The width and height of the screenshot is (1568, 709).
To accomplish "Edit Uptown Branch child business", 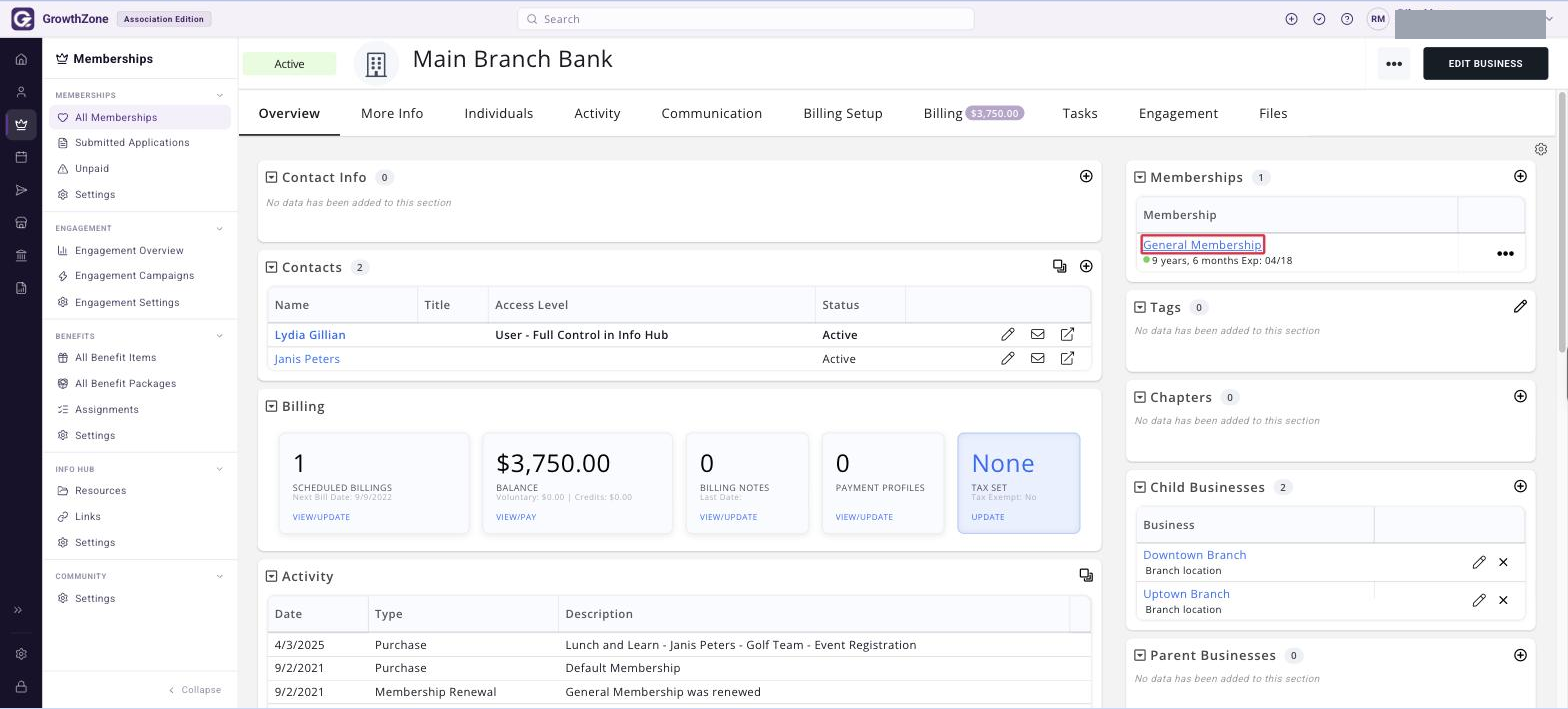I will click(x=1479, y=600).
